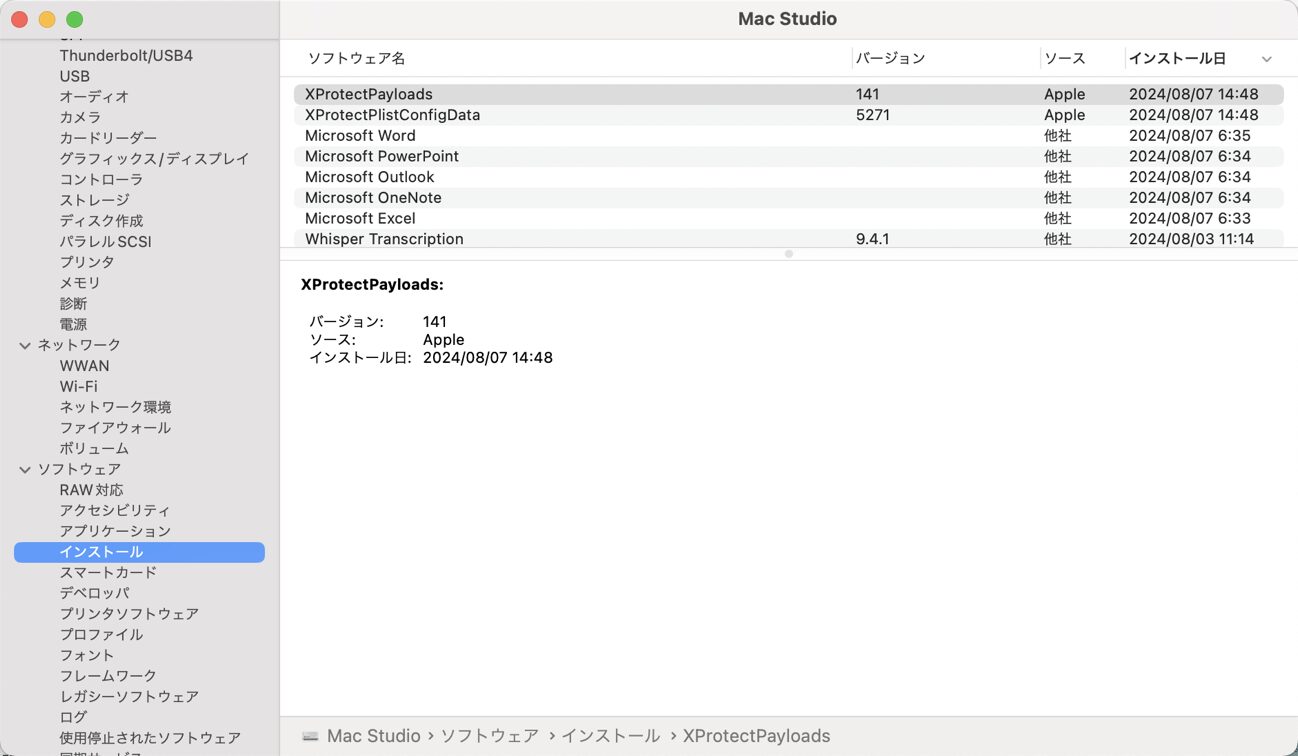Click version 9.4.1 cell

click(x=873, y=239)
